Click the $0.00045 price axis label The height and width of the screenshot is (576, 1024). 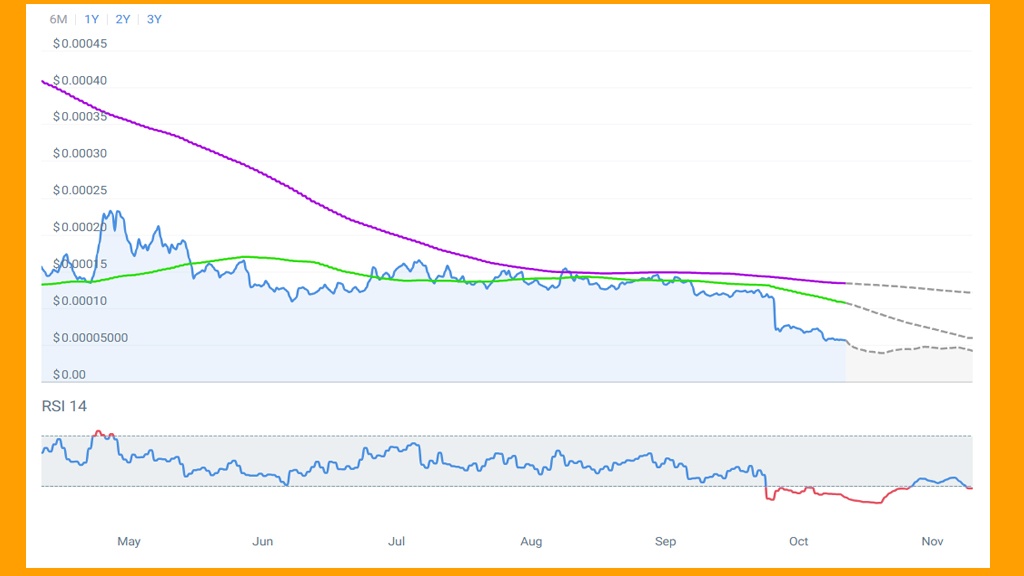pyautogui.click(x=80, y=44)
